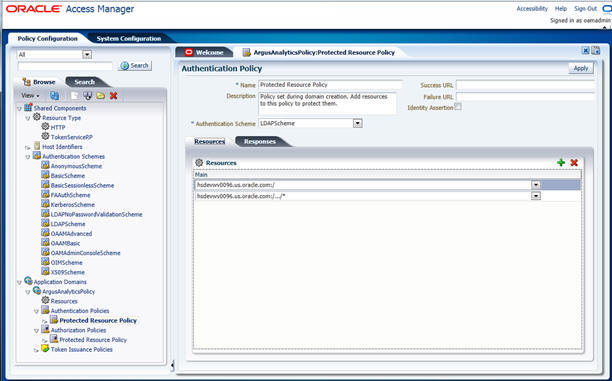Click the icon next to AnonymousScheme
This screenshot has width=612, height=381.
click(x=45, y=165)
